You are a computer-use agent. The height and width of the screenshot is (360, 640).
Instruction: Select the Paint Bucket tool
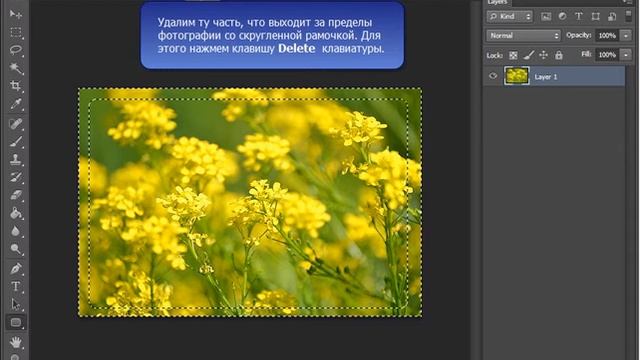coord(16,213)
